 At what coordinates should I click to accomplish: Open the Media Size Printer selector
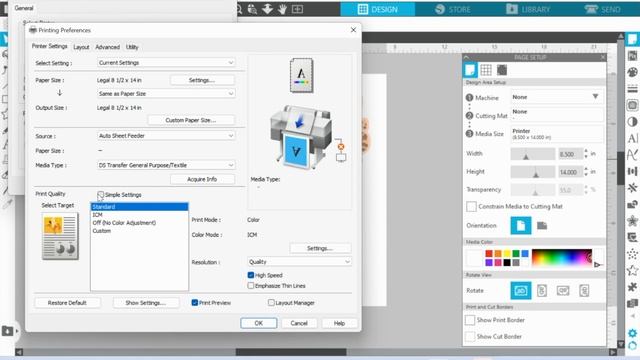tap(557, 133)
